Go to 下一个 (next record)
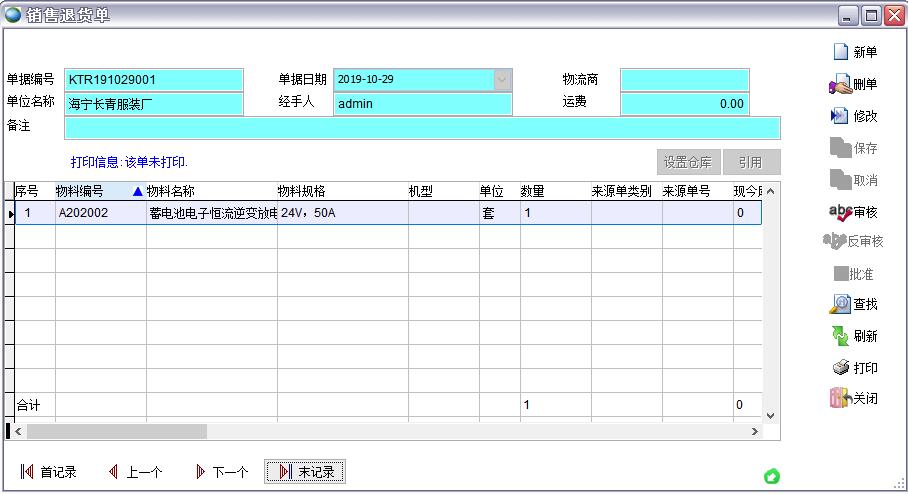 [x=220, y=472]
